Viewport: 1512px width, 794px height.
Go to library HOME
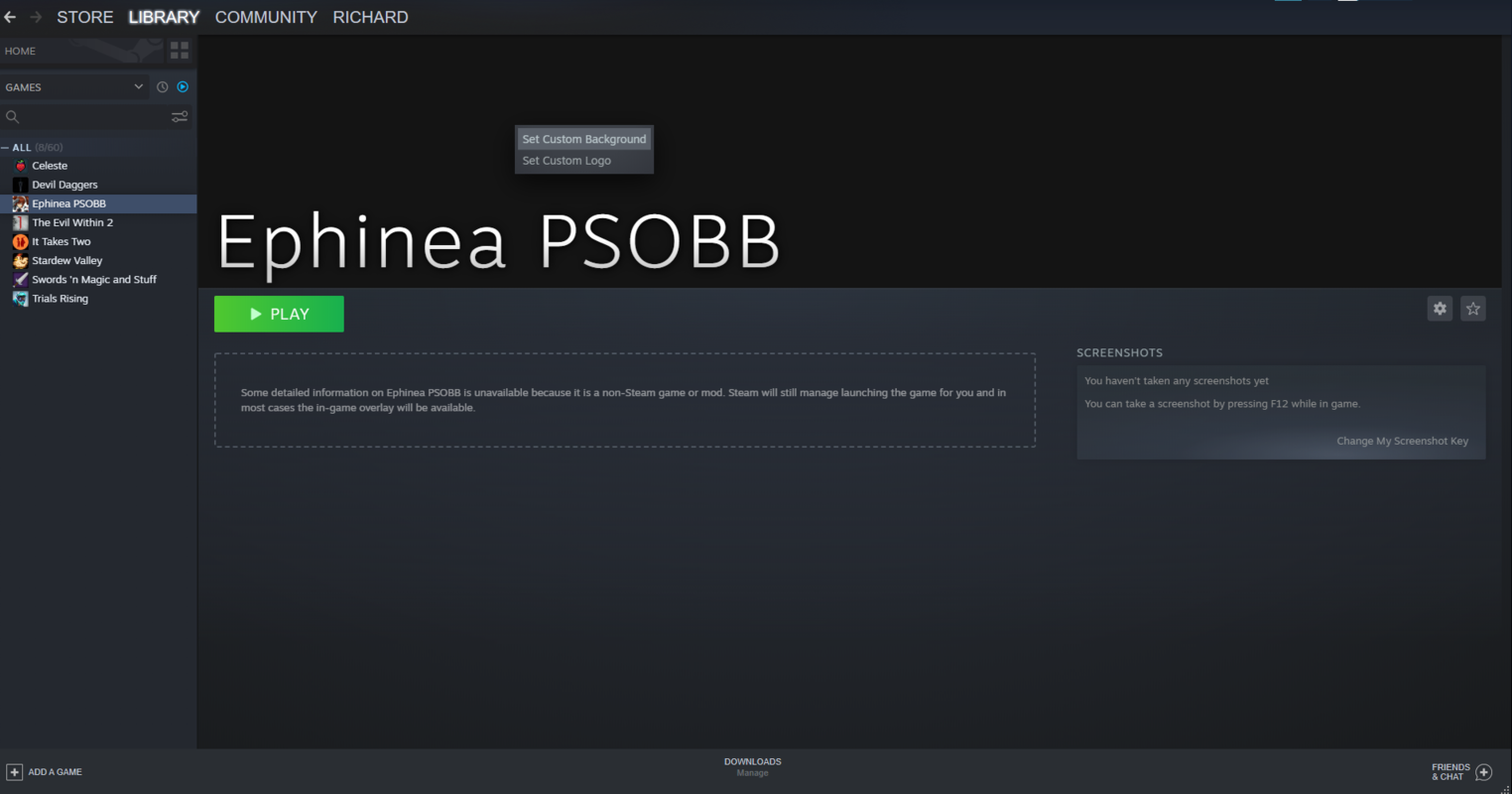coord(20,51)
